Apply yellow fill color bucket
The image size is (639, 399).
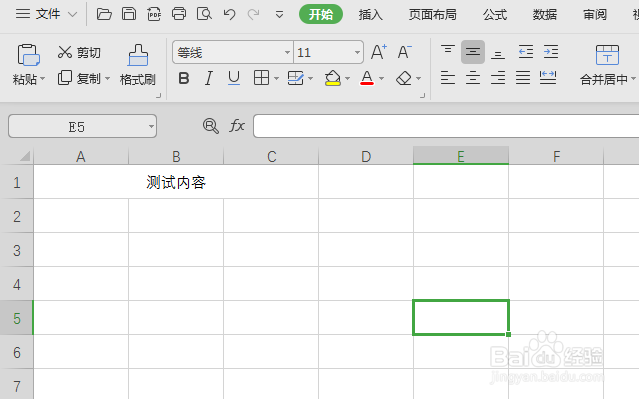pos(333,78)
